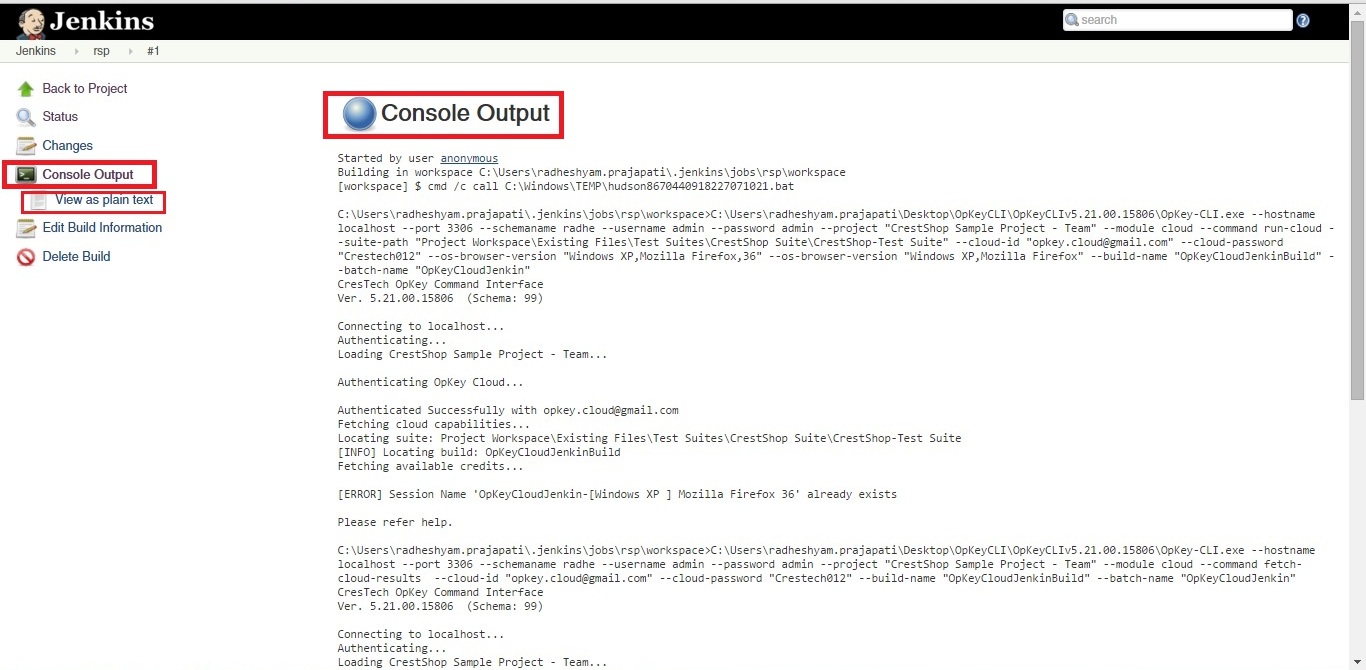The height and width of the screenshot is (670, 1366).
Task: Open the Changes page link
Action: pos(67,146)
